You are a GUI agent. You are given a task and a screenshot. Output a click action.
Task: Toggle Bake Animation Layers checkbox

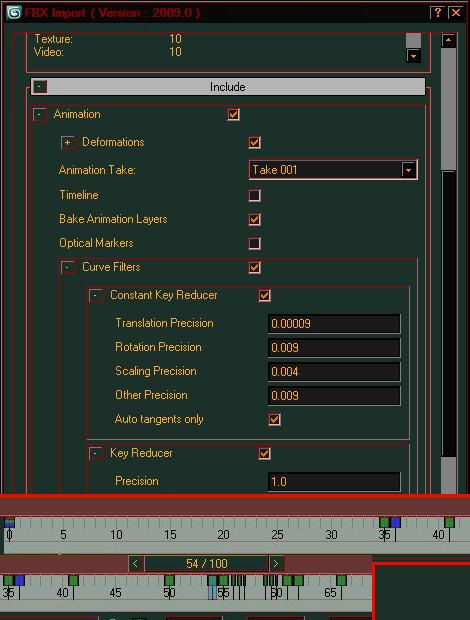[x=255, y=219]
